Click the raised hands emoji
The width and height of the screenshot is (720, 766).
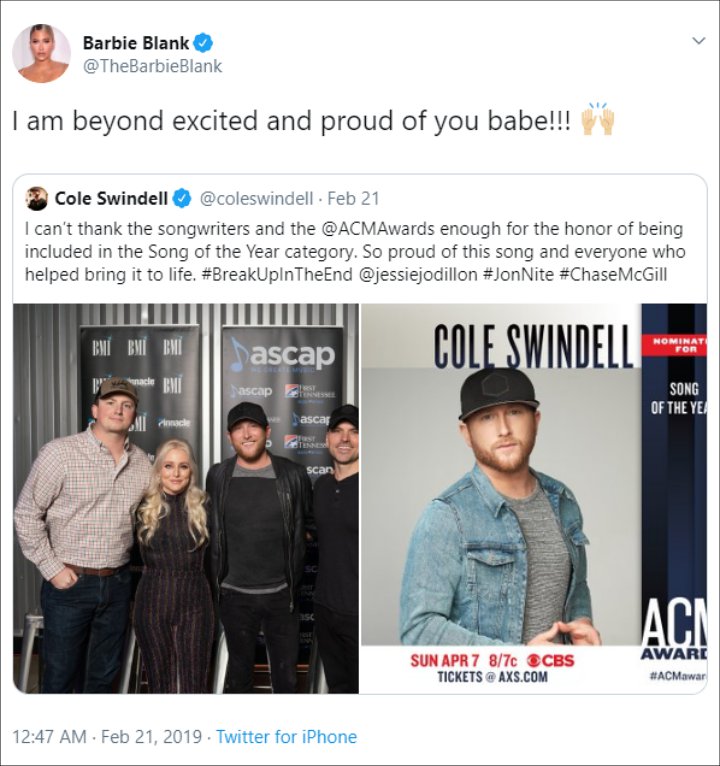click(x=597, y=119)
